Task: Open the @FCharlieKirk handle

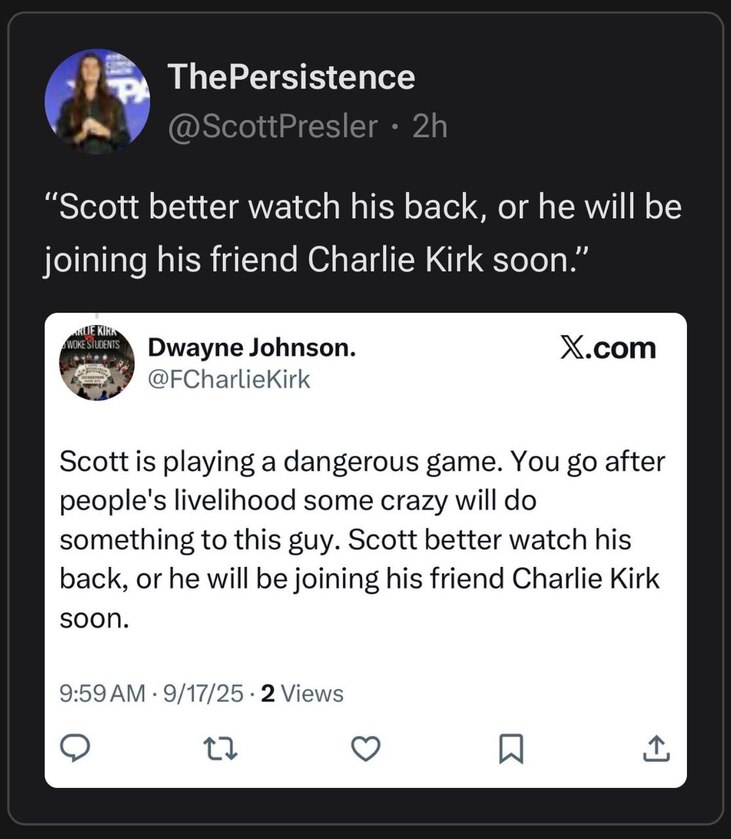Action: click(229, 379)
